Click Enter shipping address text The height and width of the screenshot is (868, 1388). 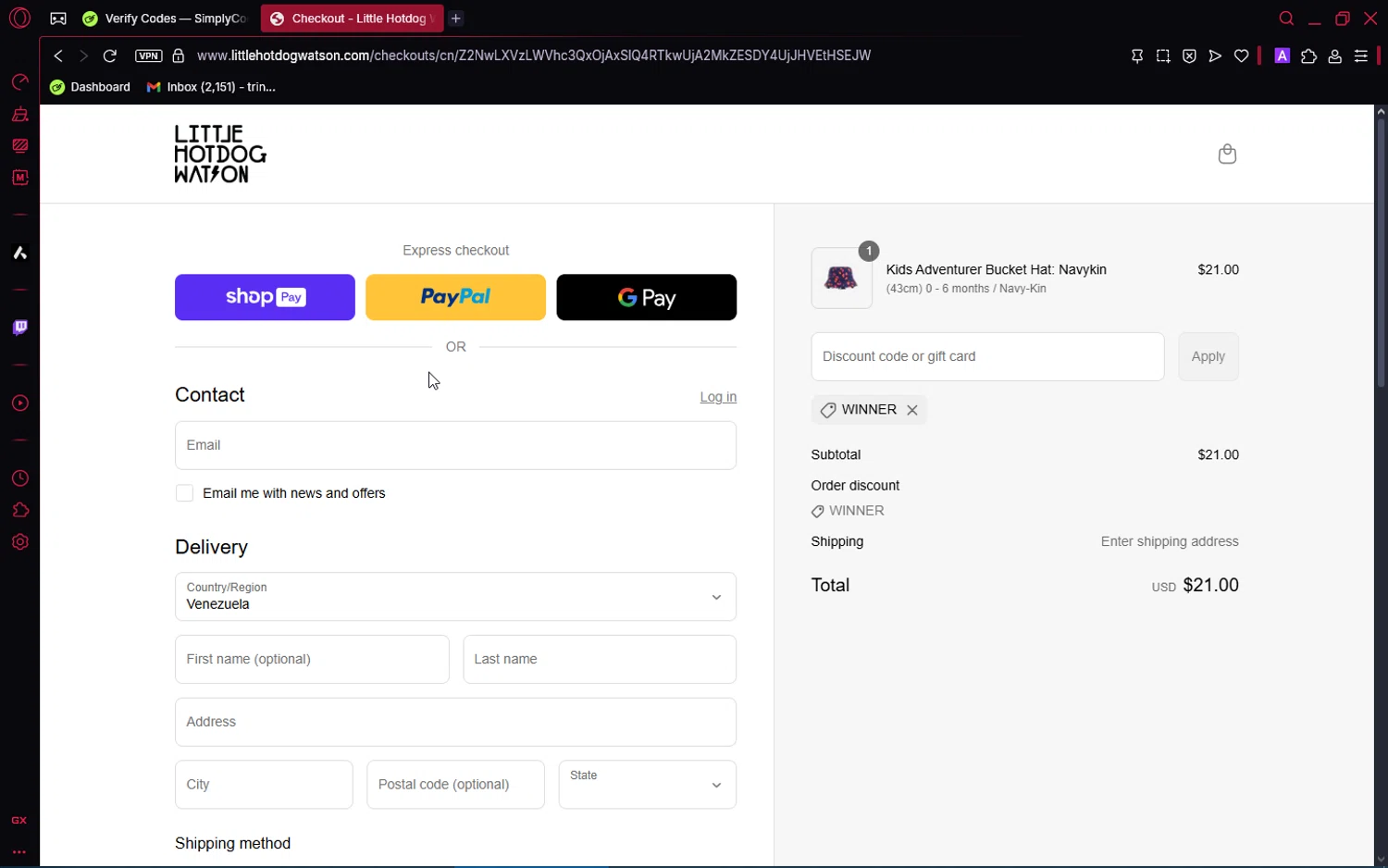pyautogui.click(x=1170, y=541)
